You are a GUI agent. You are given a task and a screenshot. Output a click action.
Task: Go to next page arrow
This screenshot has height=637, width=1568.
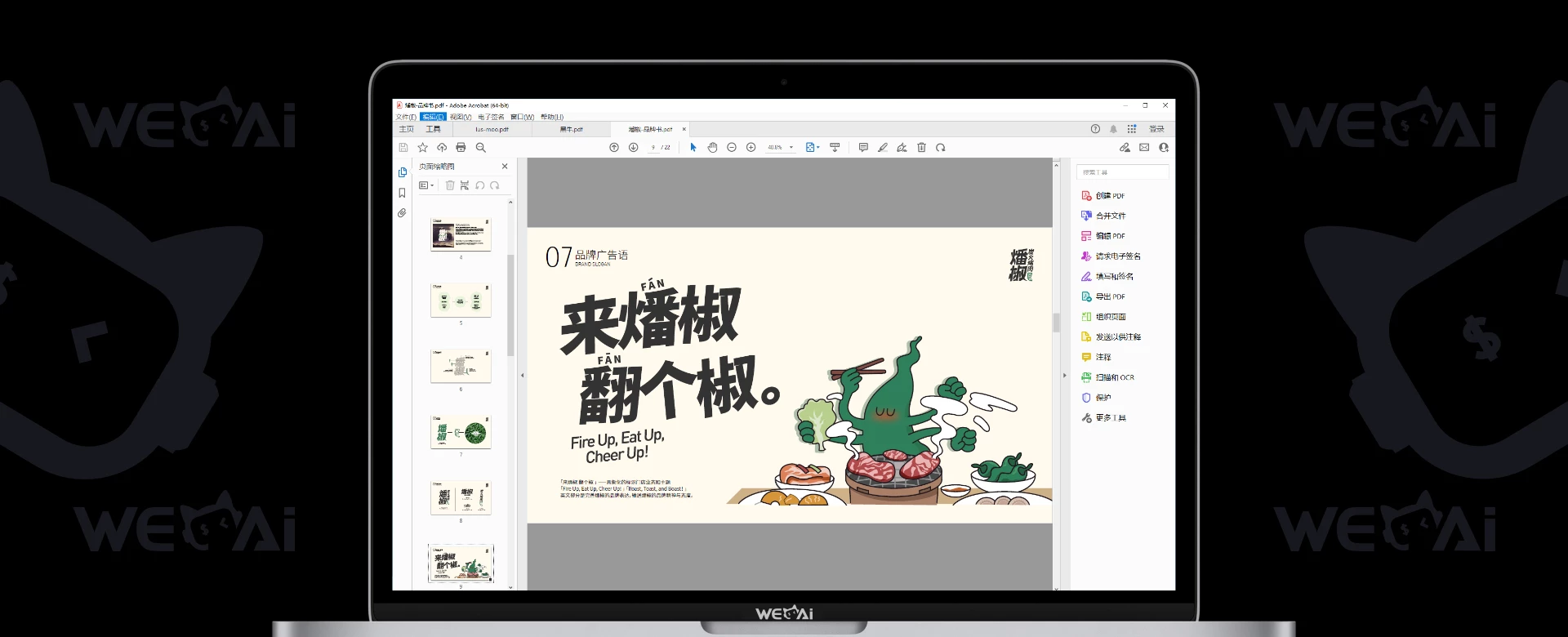tap(634, 148)
